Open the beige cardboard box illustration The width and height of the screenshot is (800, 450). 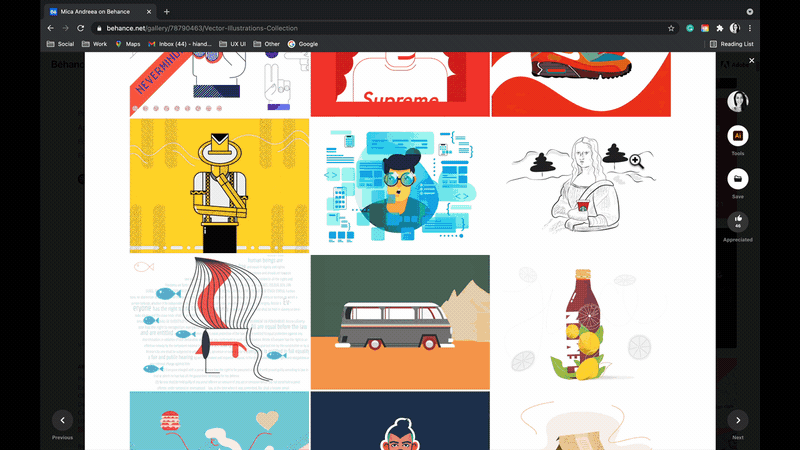[x=581, y=421]
